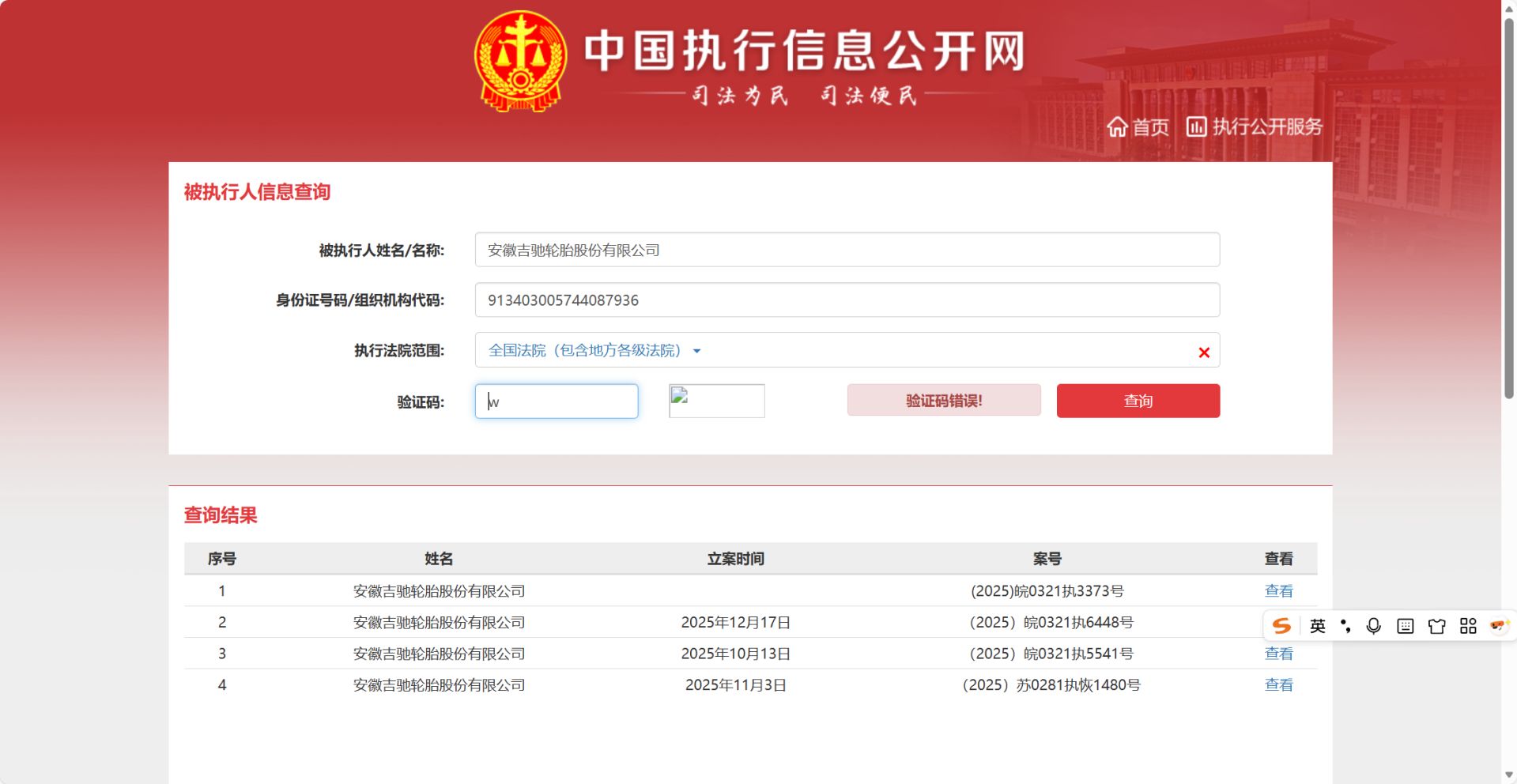
Task: Open the soft keyboard icon
Action: (1405, 626)
